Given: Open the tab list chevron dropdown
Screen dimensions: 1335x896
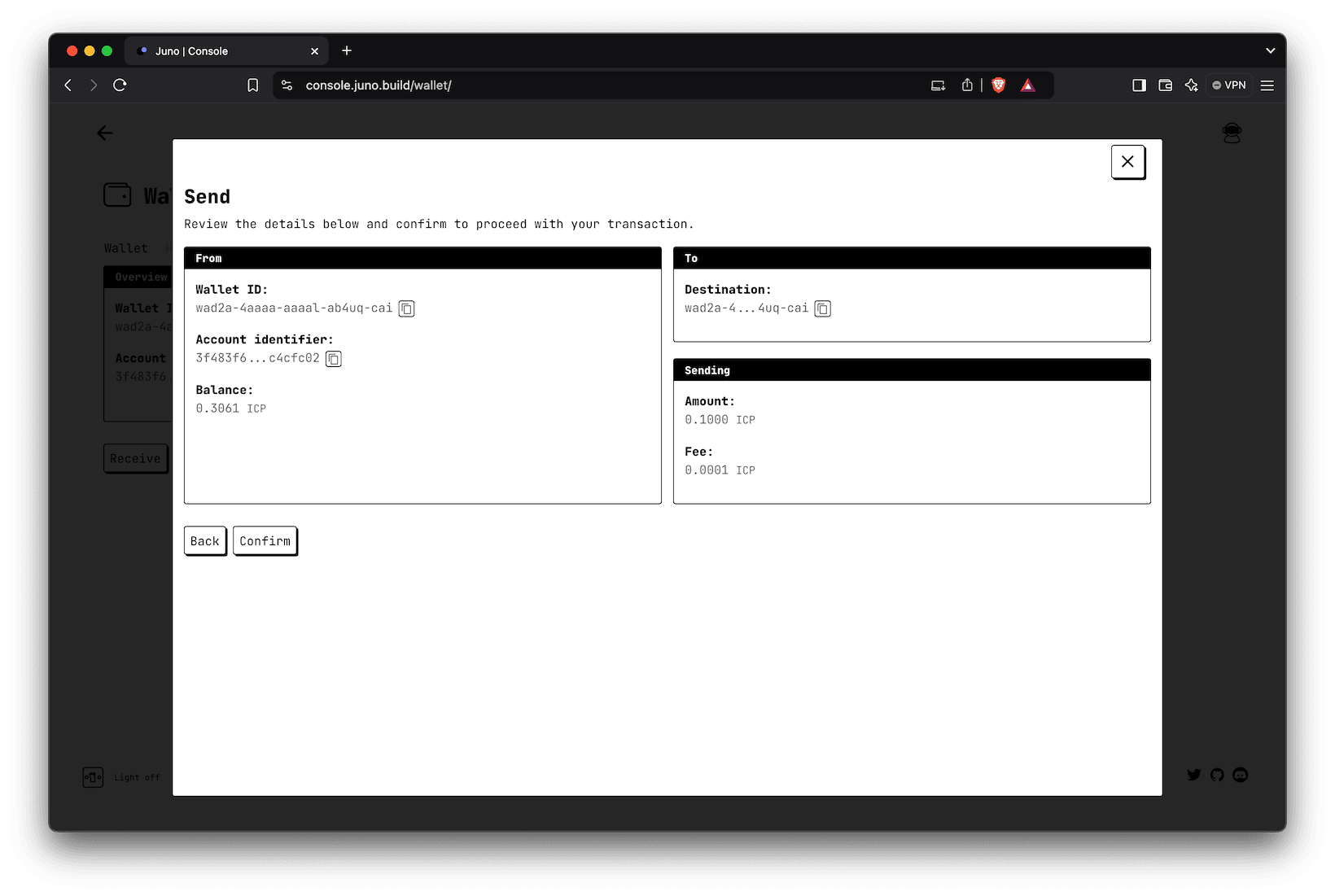Looking at the screenshot, I should (x=1270, y=50).
